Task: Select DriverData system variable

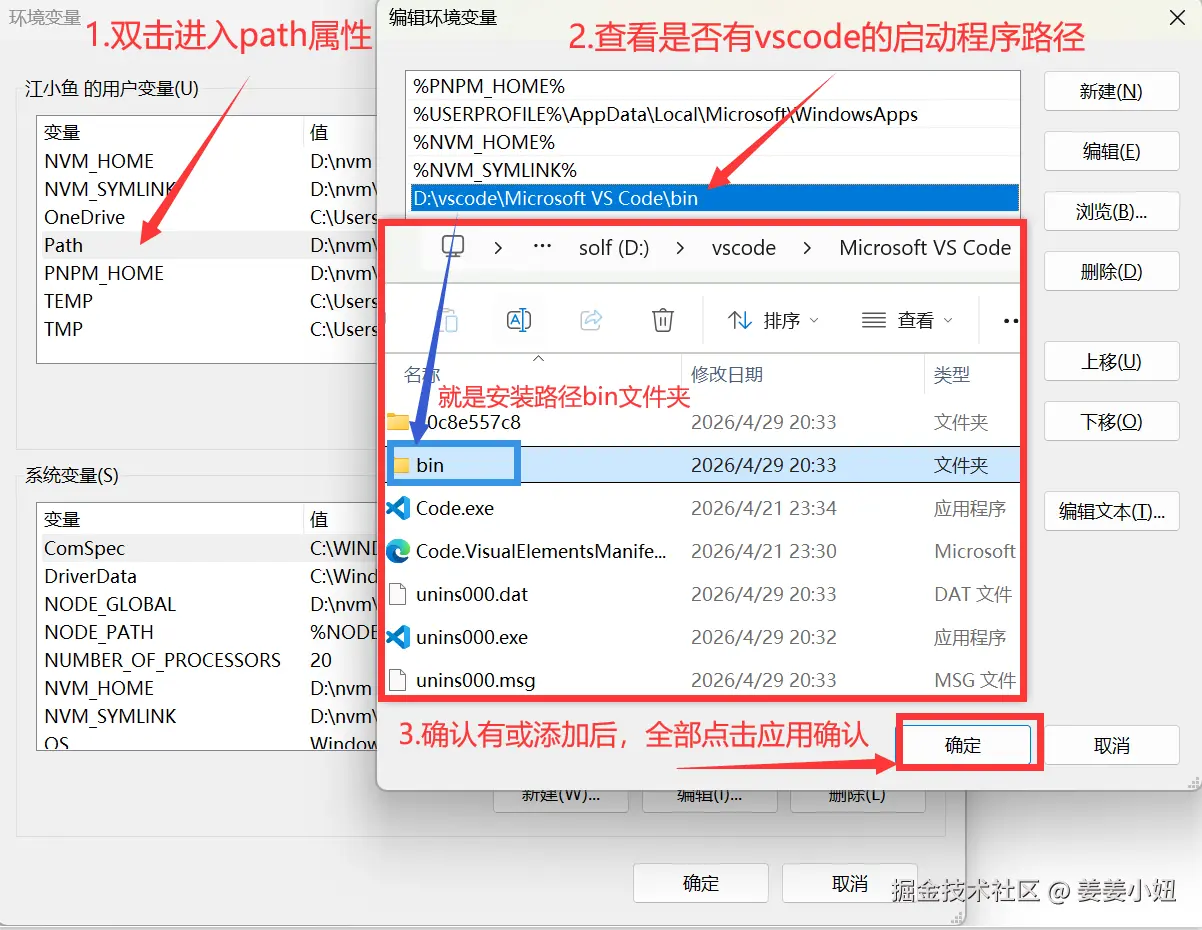Action: coord(208,576)
